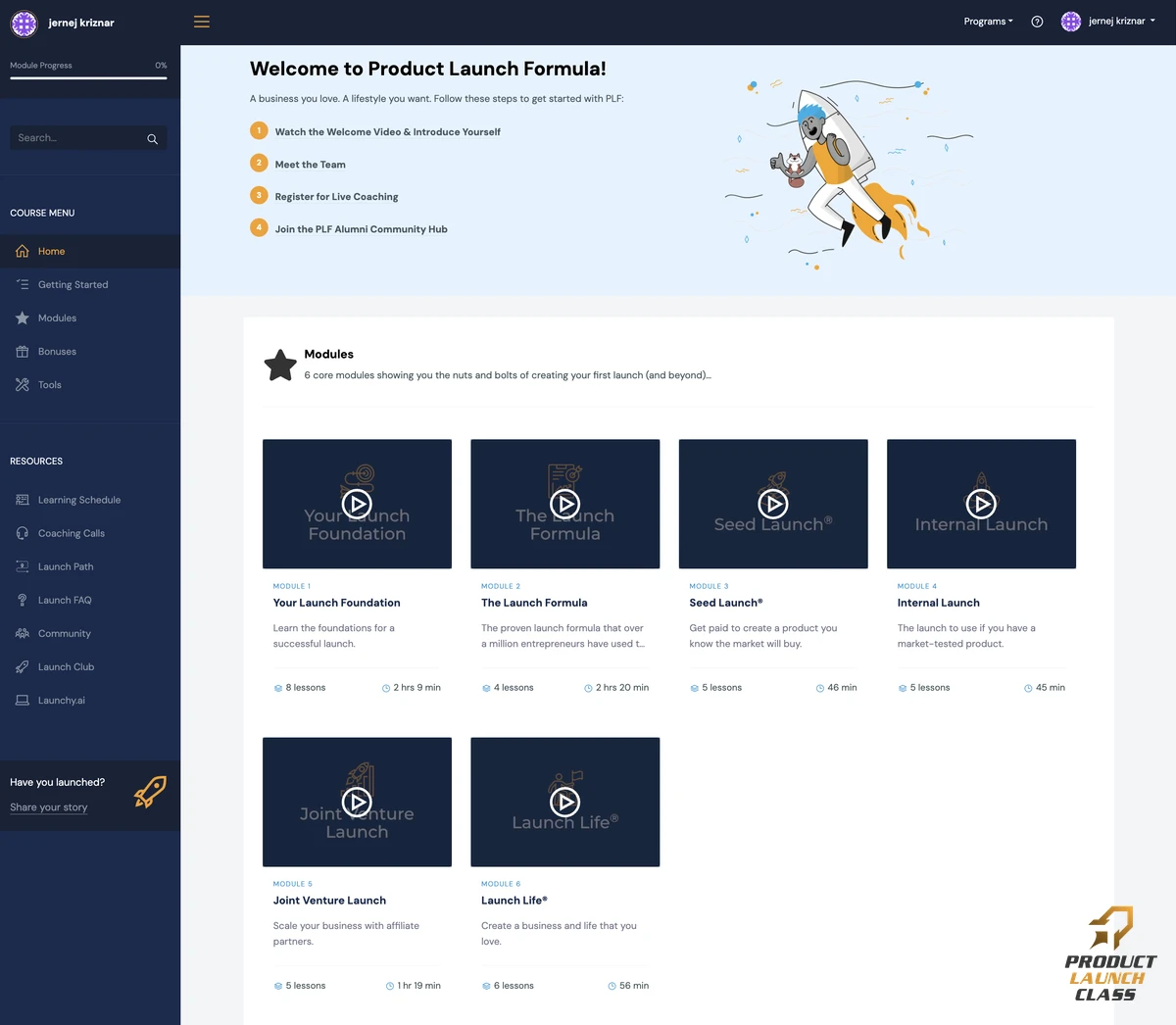Play the Internal Launch module video

point(981,504)
